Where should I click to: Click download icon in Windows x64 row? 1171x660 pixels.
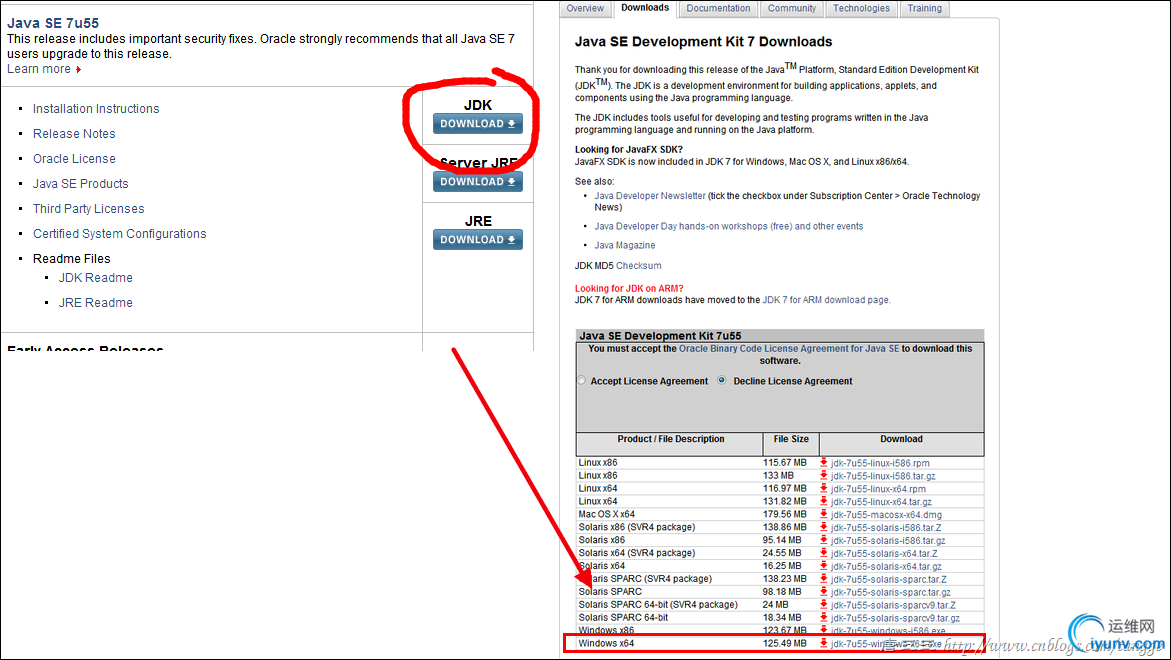824,644
